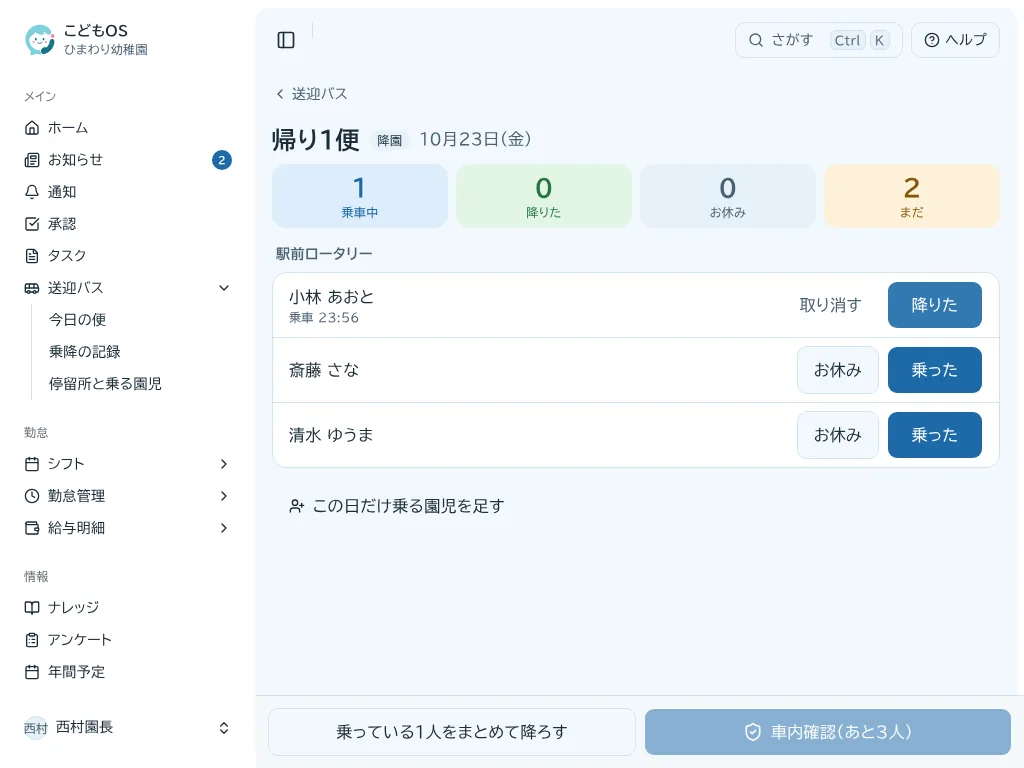
Task: Click the 勤怠管理 clock icon
Action: [32, 496]
